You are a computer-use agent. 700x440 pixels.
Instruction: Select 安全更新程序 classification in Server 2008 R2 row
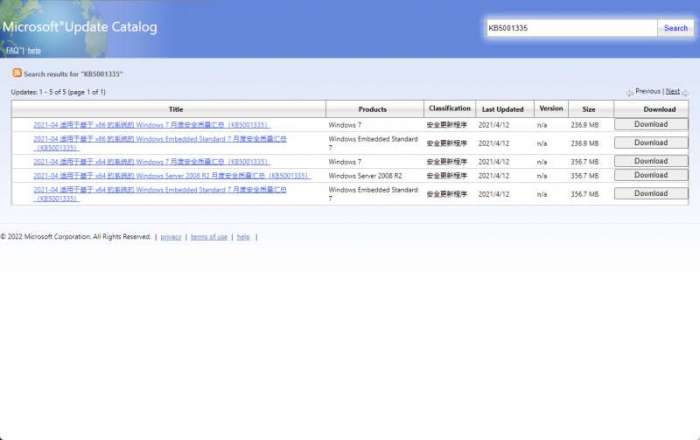[446, 176]
